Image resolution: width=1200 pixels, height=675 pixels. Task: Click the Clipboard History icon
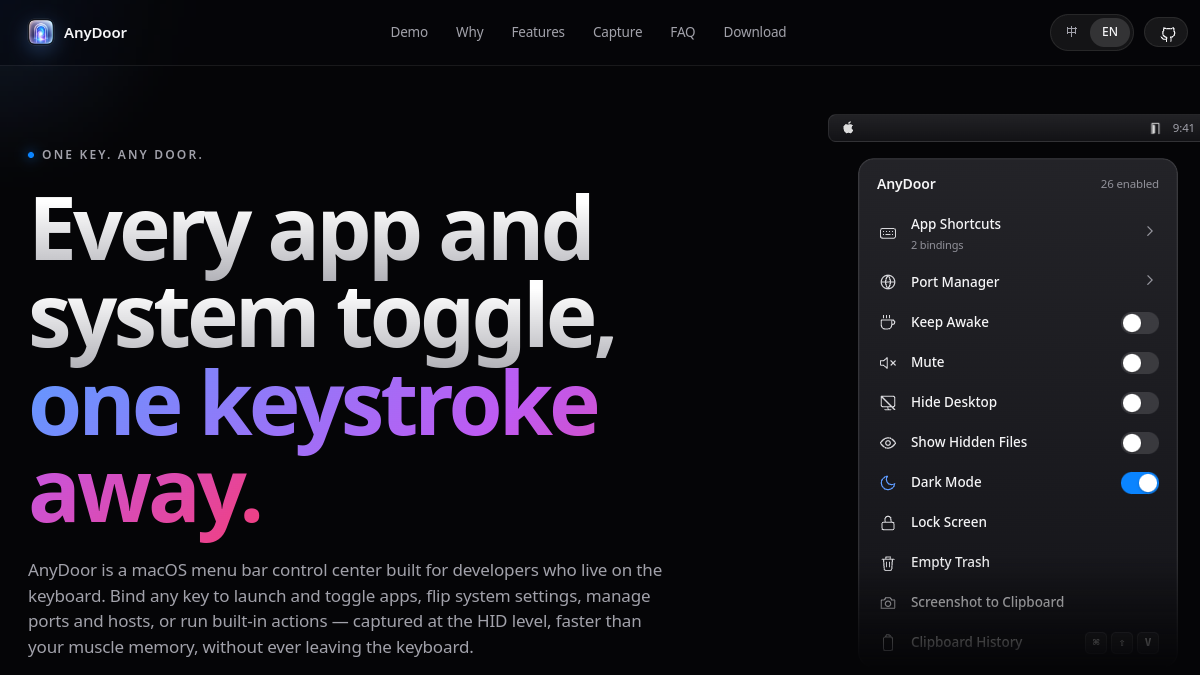[x=888, y=642]
